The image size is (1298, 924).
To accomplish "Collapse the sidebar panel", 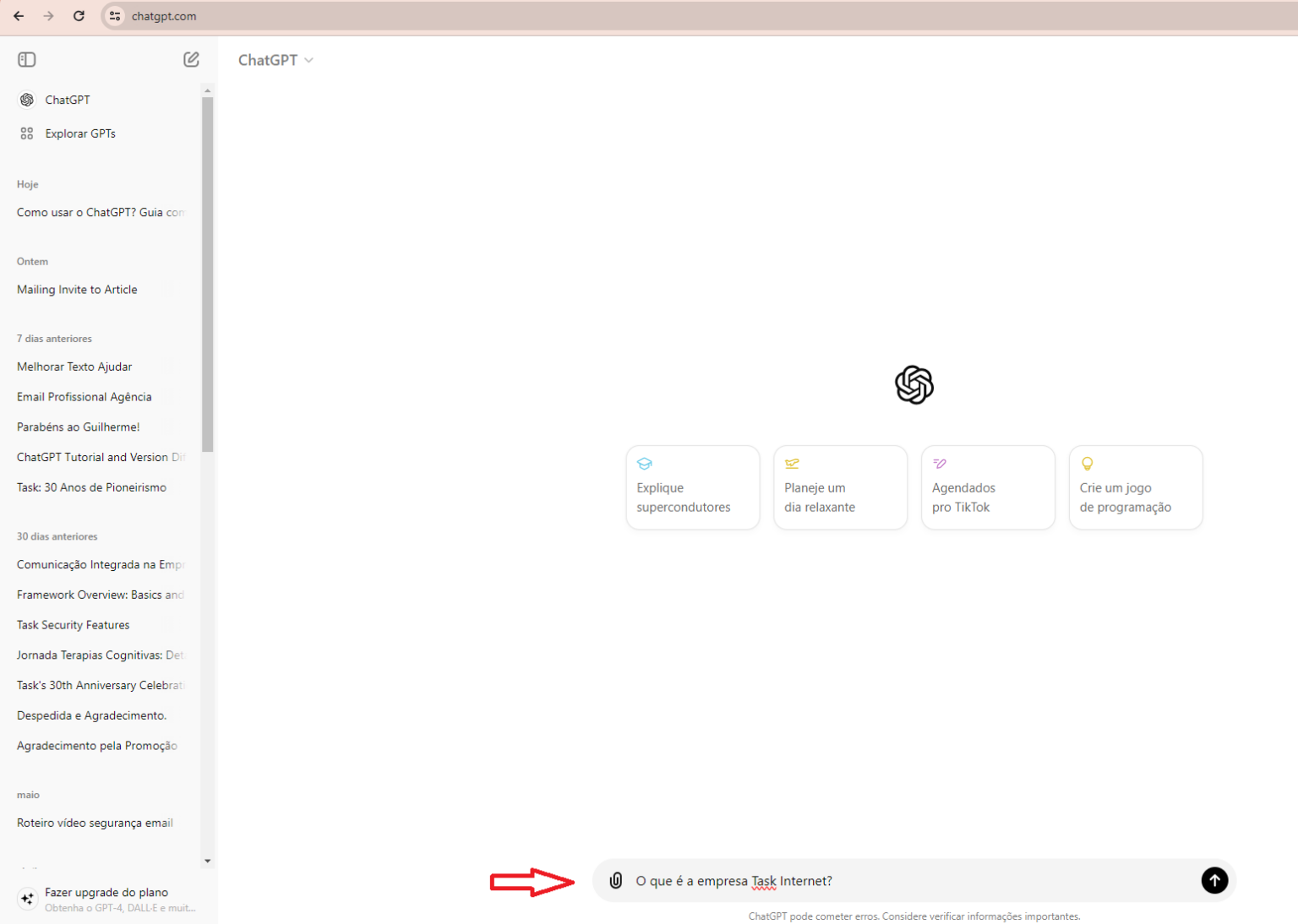I will pyautogui.click(x=26, y=59).
